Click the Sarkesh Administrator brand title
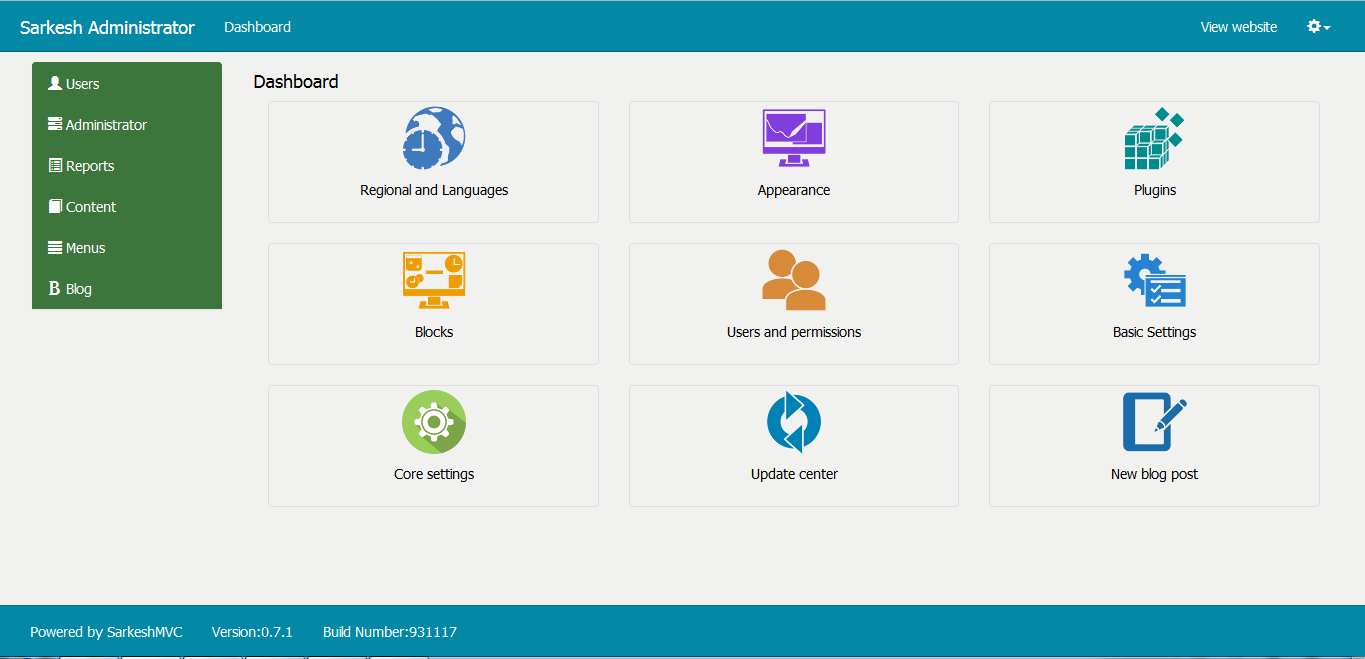 click(107, 27)
